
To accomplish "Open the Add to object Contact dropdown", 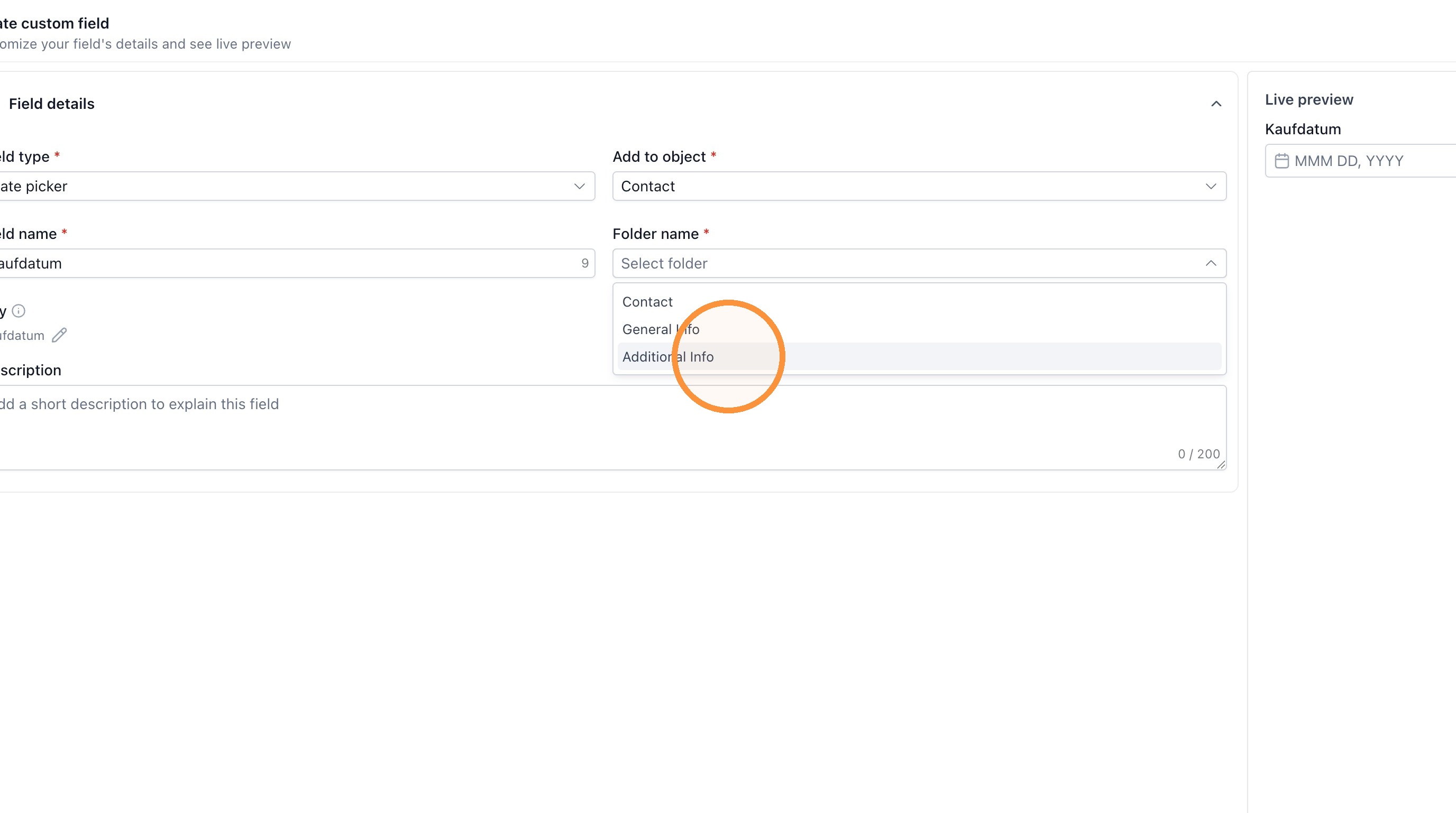I will [919, 186].
